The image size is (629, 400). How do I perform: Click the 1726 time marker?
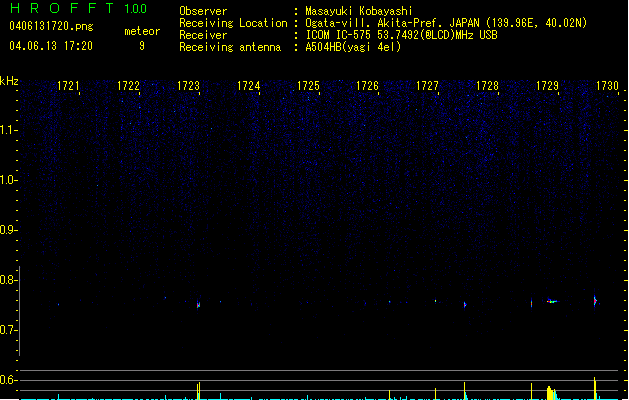tap(367, 86)
